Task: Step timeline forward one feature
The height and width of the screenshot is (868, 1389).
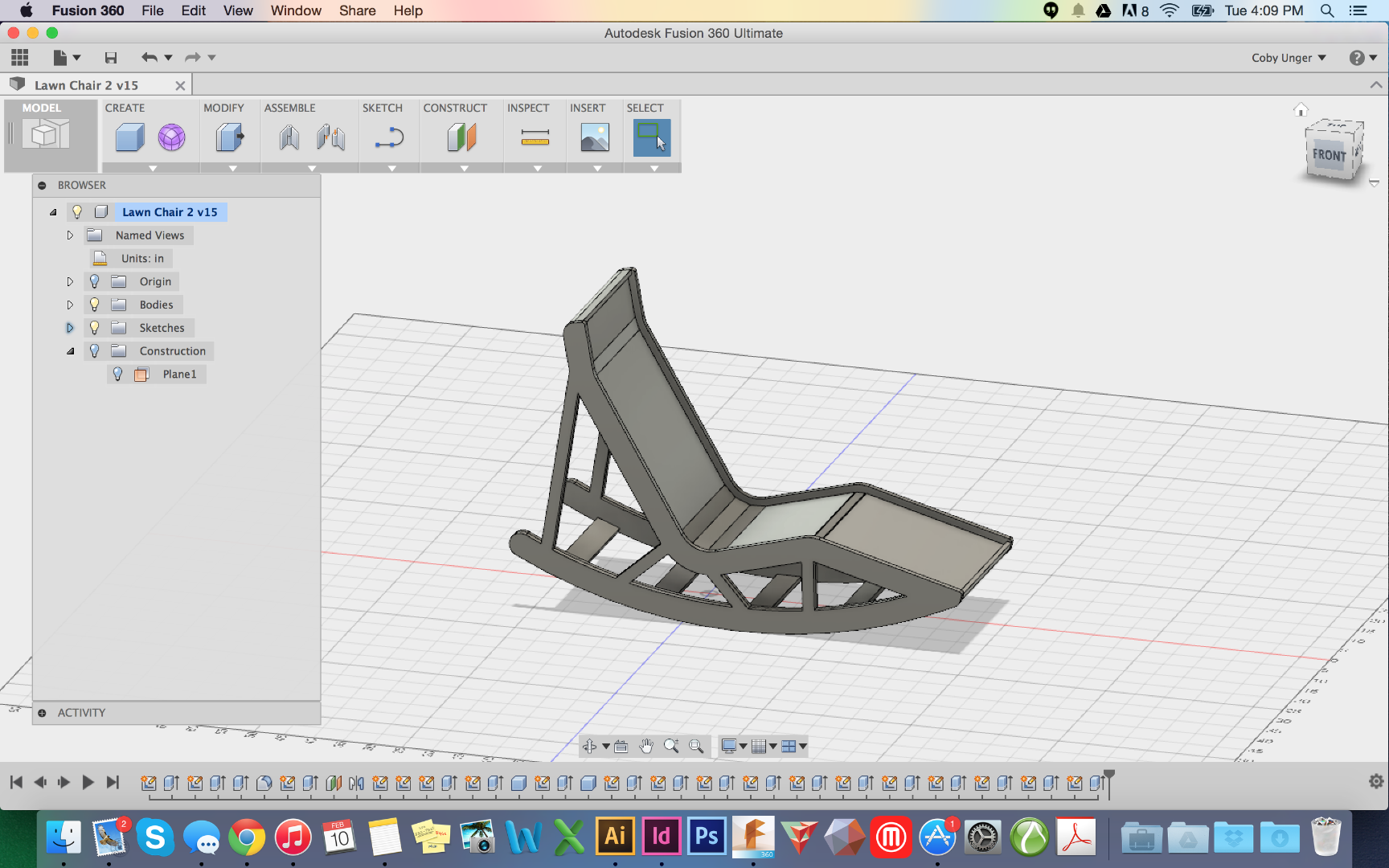Action: 64,782
